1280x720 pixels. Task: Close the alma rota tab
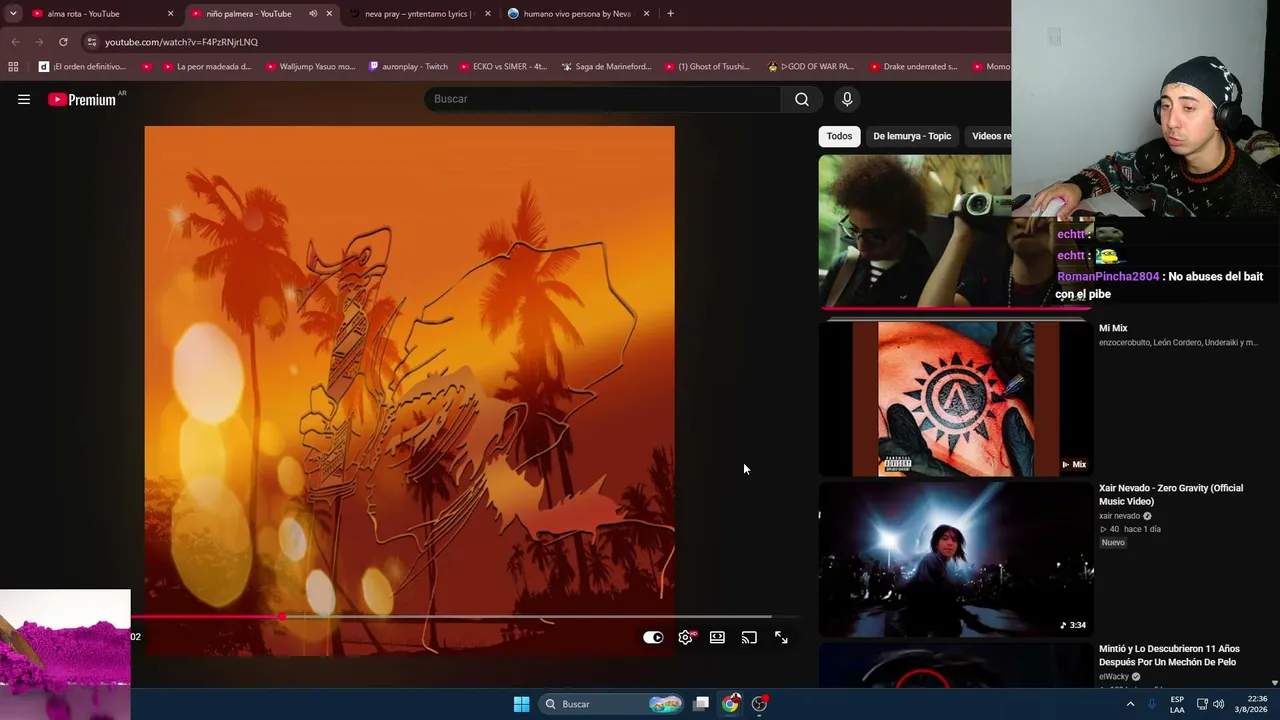click(x=170, y=14)
